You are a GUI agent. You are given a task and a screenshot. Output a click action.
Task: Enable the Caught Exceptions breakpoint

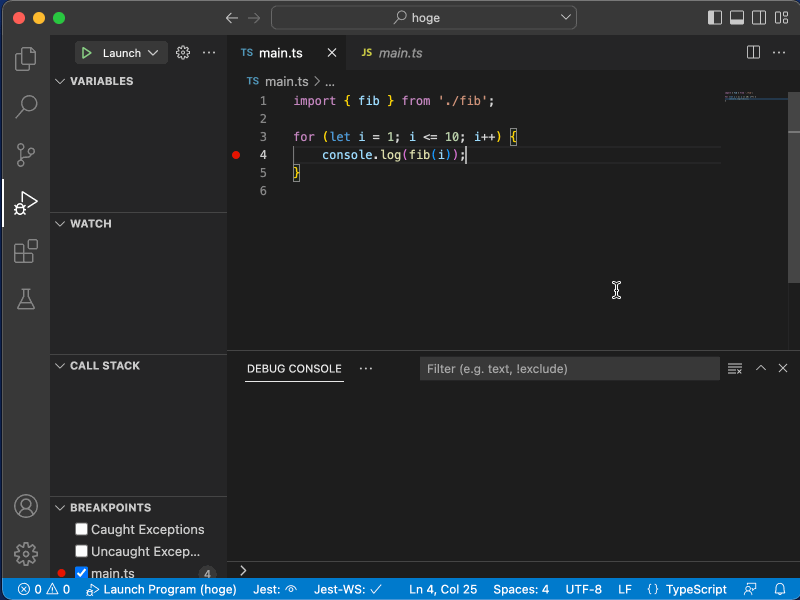[x=81, y=529]
